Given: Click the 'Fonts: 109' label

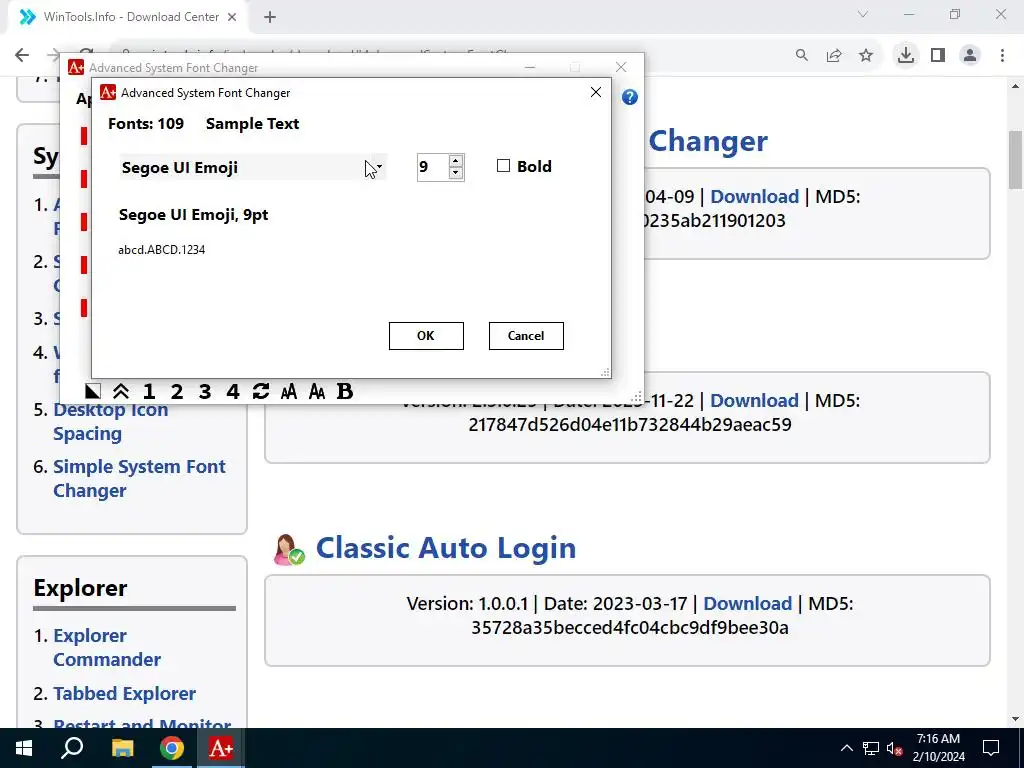Looking at the screenshot, I should point(146,123).
